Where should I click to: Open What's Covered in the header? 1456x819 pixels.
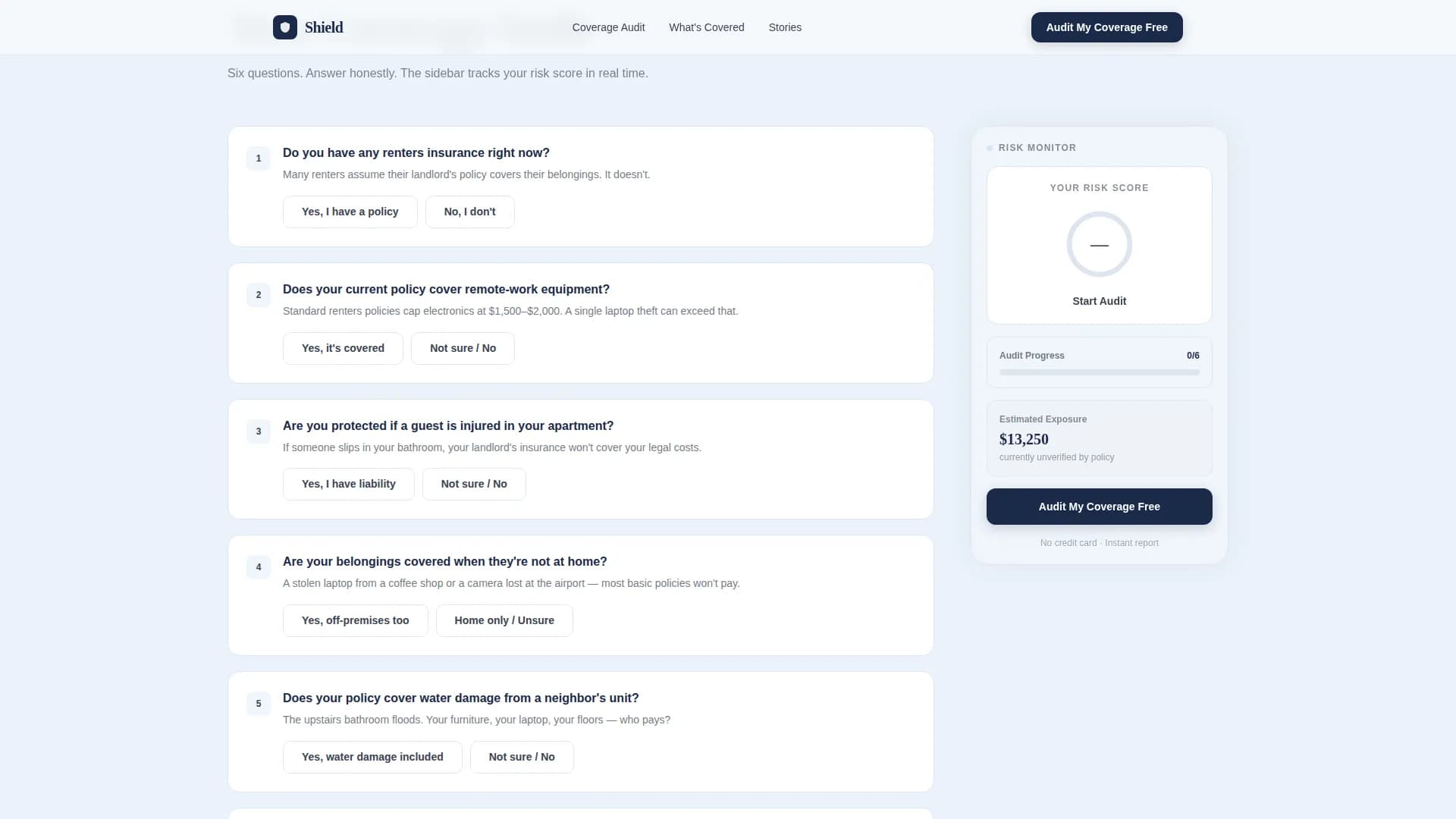706,27
